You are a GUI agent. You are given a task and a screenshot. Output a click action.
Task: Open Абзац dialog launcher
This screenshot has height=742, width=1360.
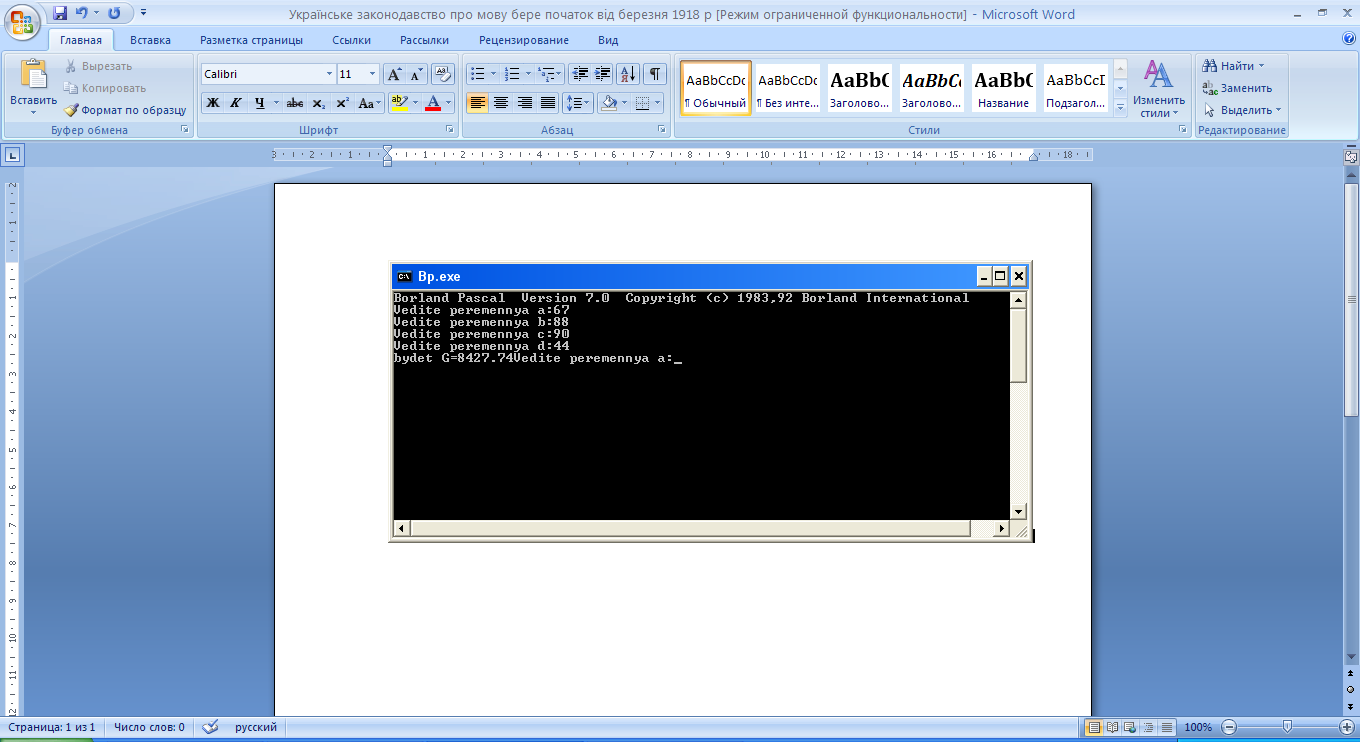662,130
